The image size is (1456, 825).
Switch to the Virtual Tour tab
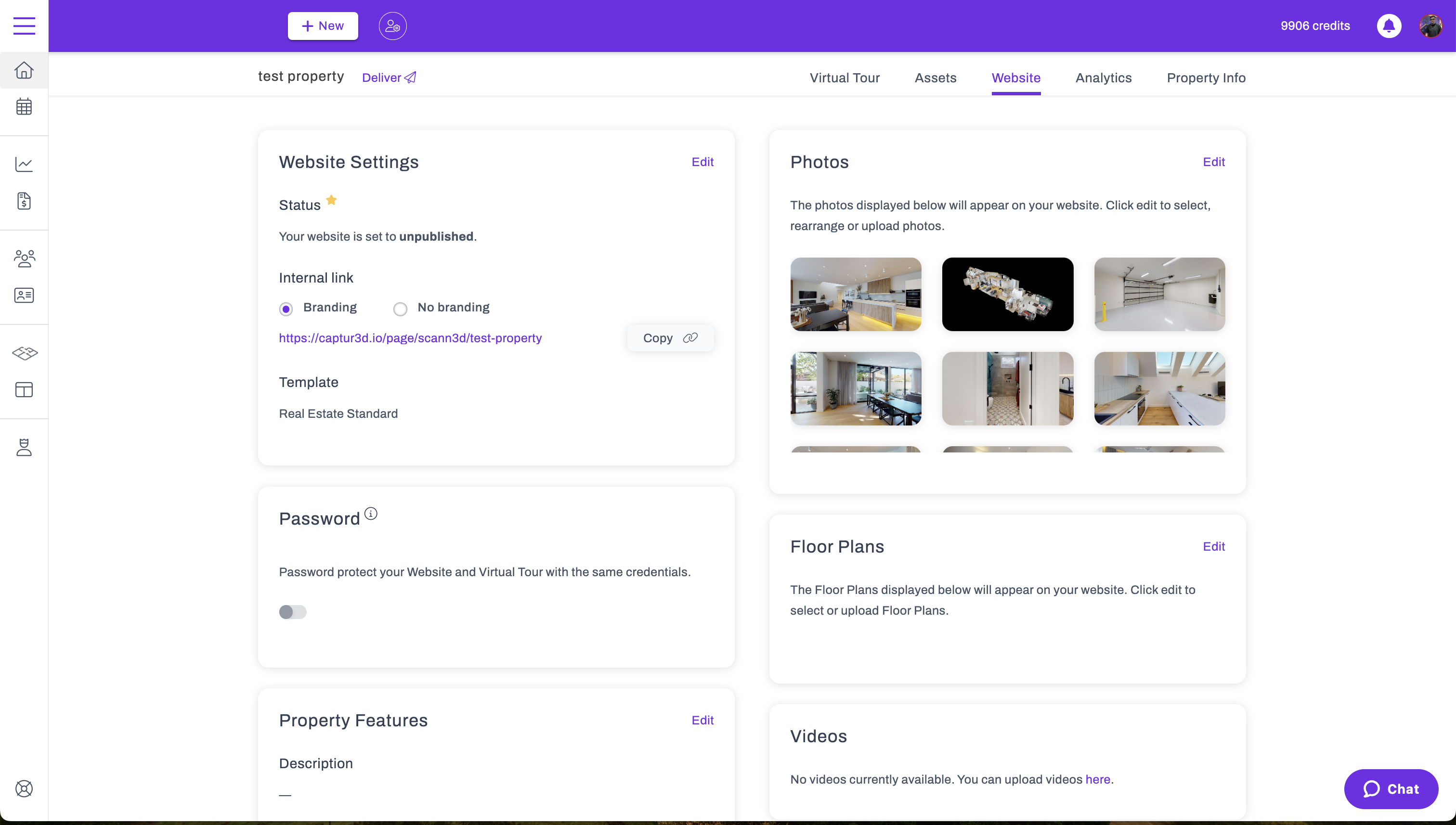[845, 78]
